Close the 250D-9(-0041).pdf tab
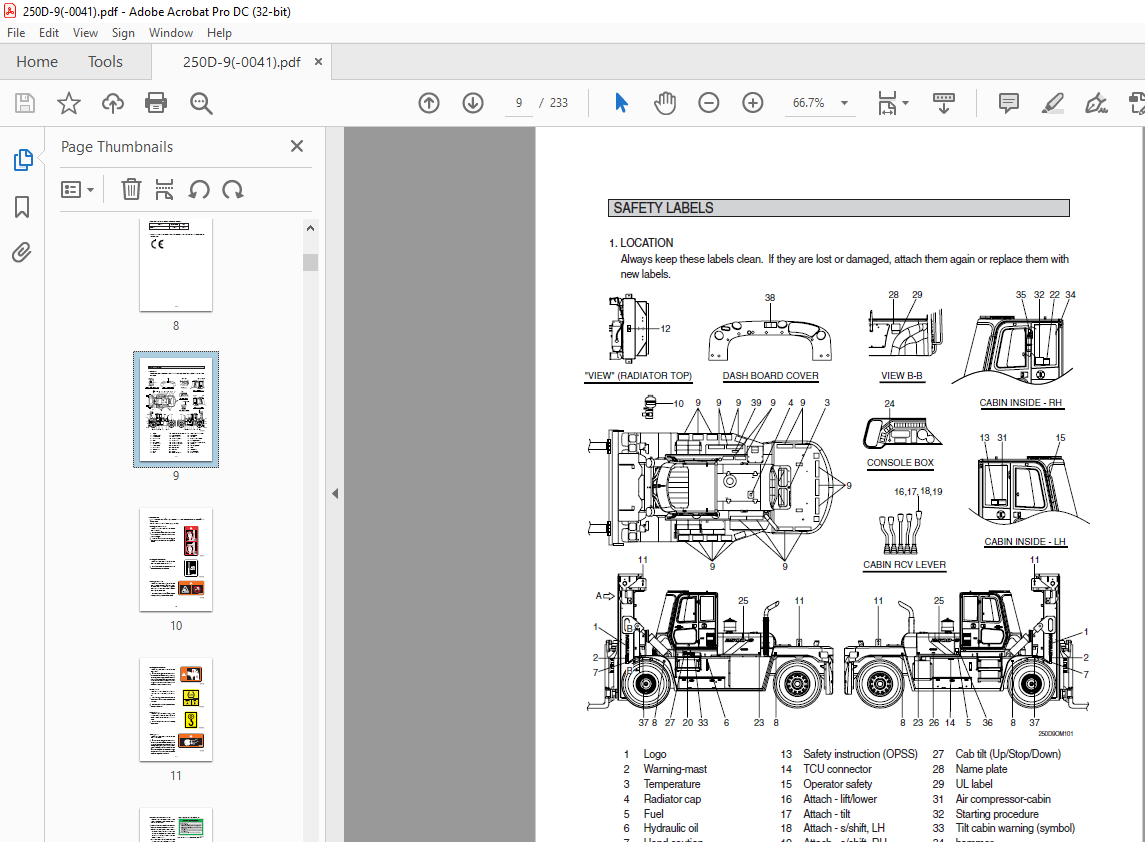Image resolution: width=1145 pixels, height=842 pixels. tap(318, 62)
